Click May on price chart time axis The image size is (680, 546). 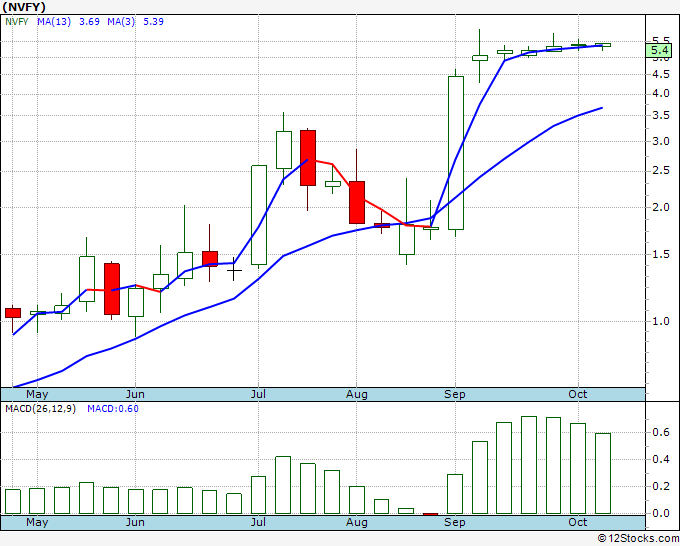tap(37, 394)
